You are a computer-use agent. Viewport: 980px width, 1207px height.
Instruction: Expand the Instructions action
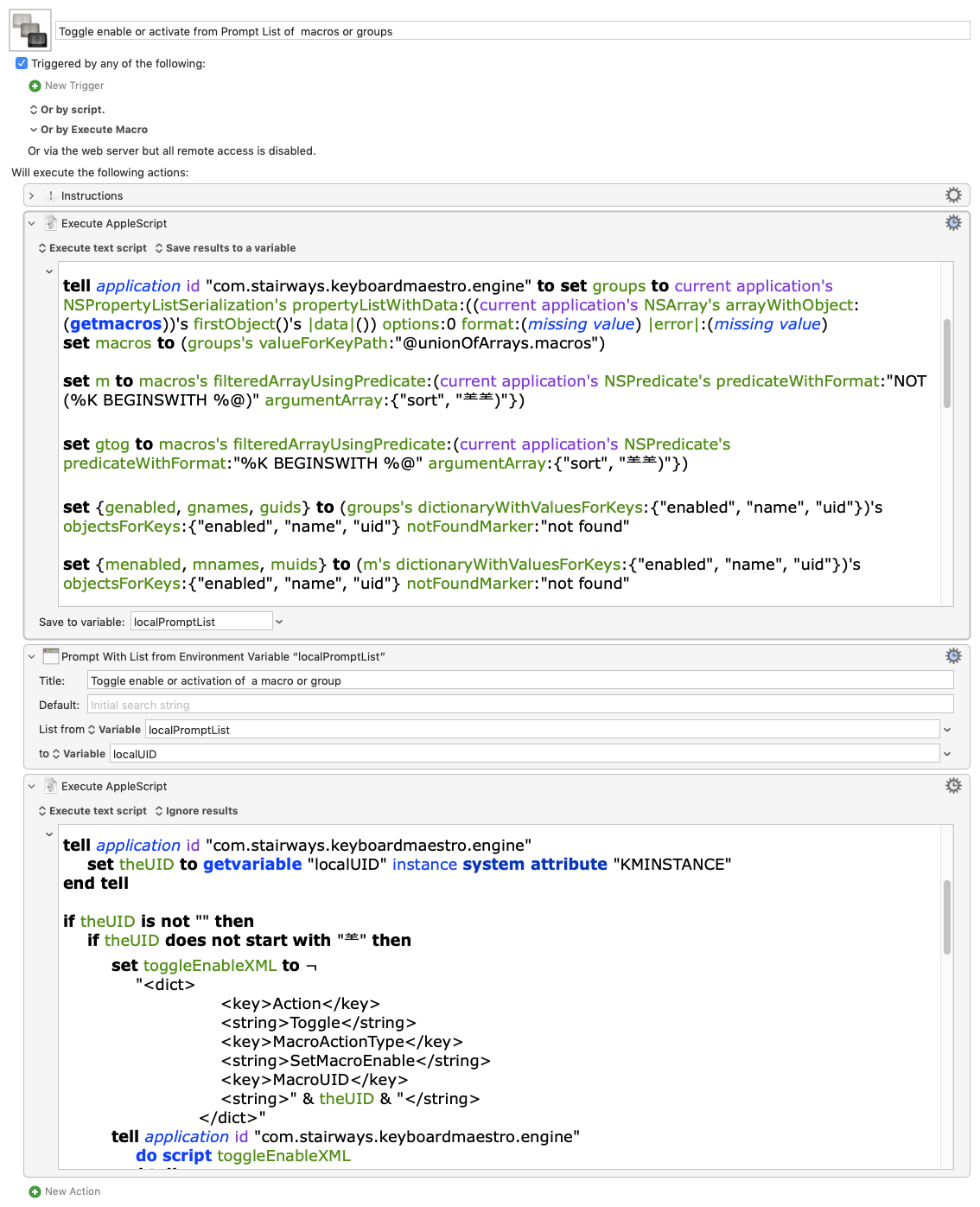(x=31, y=196)
